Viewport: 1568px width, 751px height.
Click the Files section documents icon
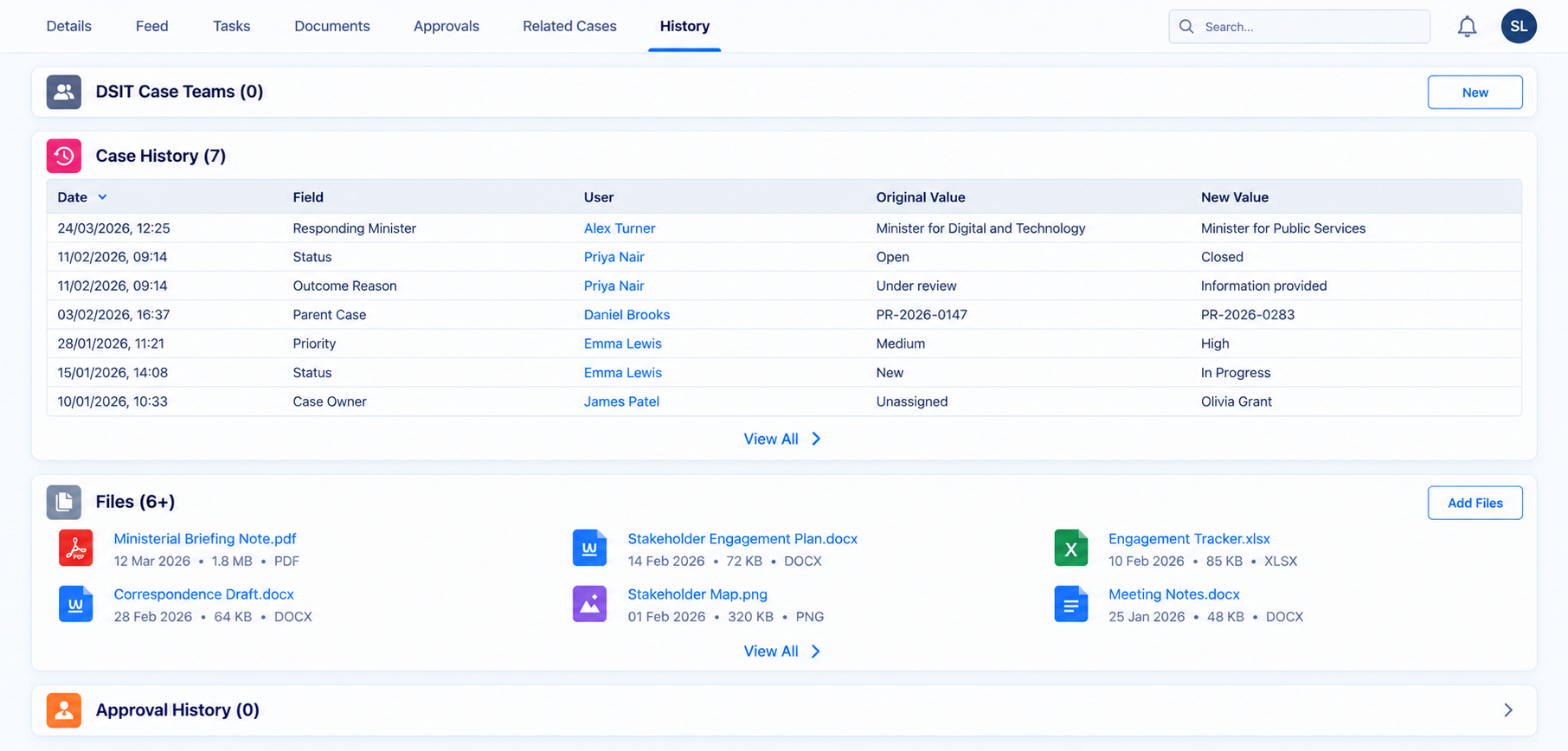(64, 502)
